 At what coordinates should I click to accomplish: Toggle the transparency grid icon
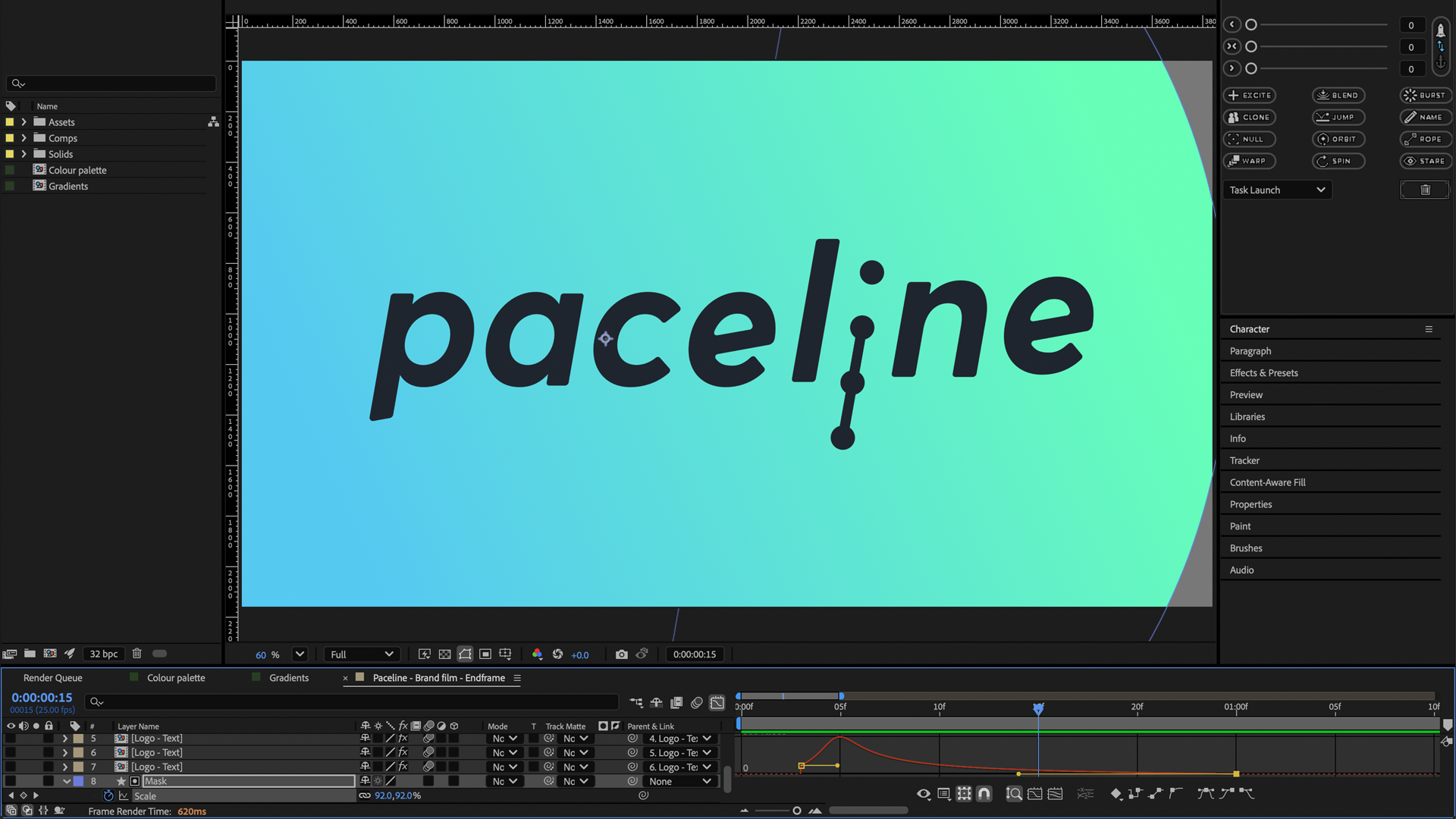click(445, 654)
